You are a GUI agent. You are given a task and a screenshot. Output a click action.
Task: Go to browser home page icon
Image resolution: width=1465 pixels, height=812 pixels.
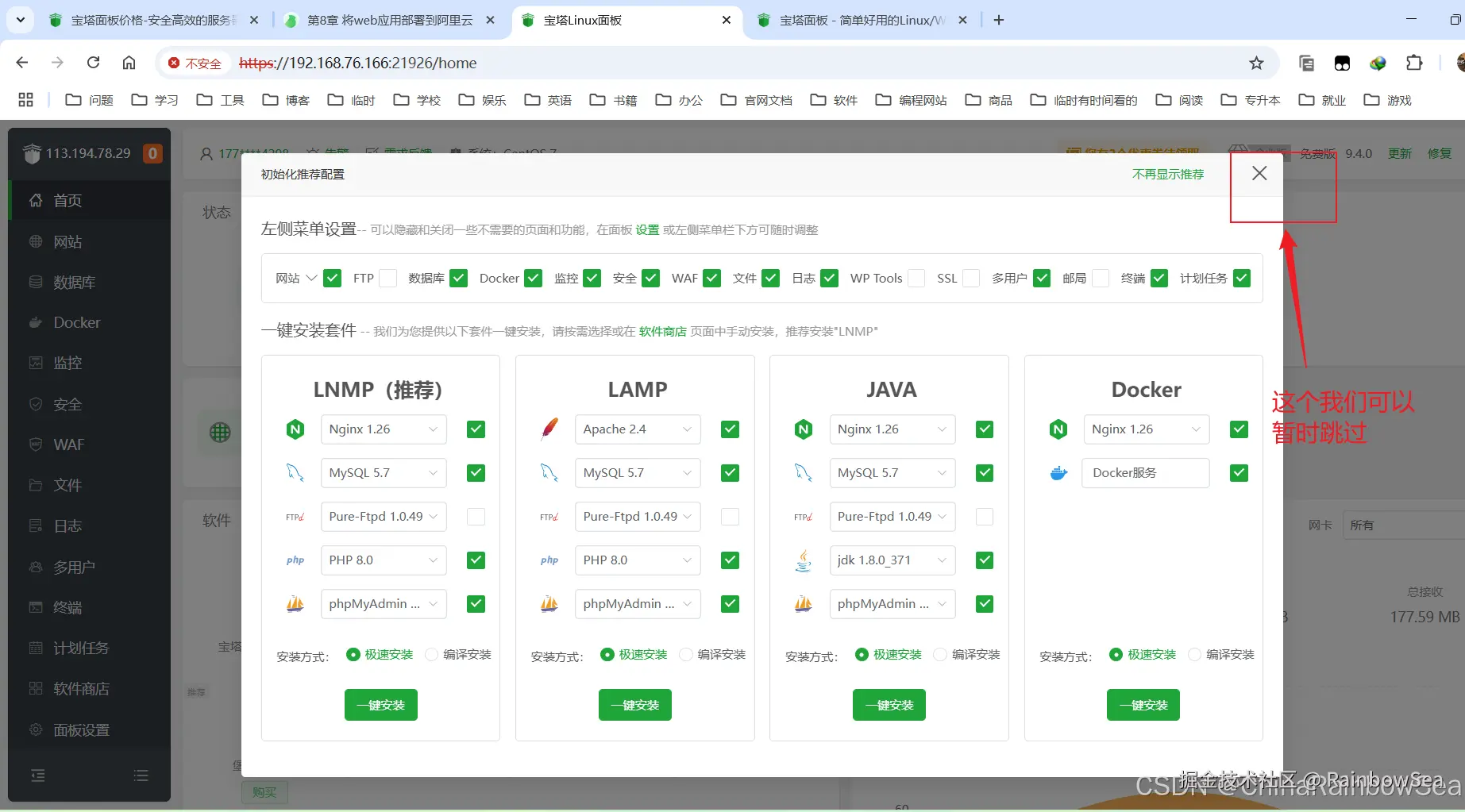click(129, 63)
